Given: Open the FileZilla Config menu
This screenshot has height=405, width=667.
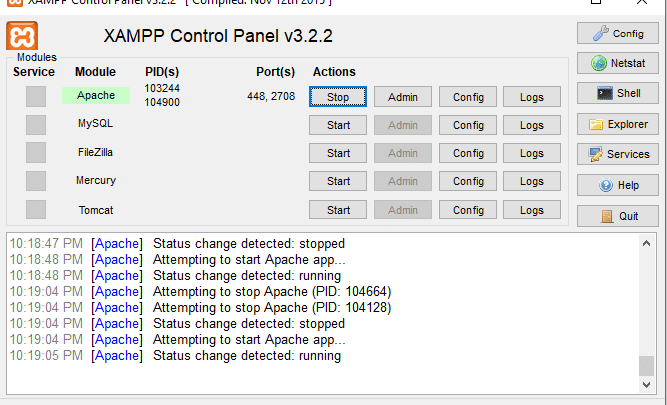Looking at the screenshot, I should pyautogui.click(x=468, y=153).
